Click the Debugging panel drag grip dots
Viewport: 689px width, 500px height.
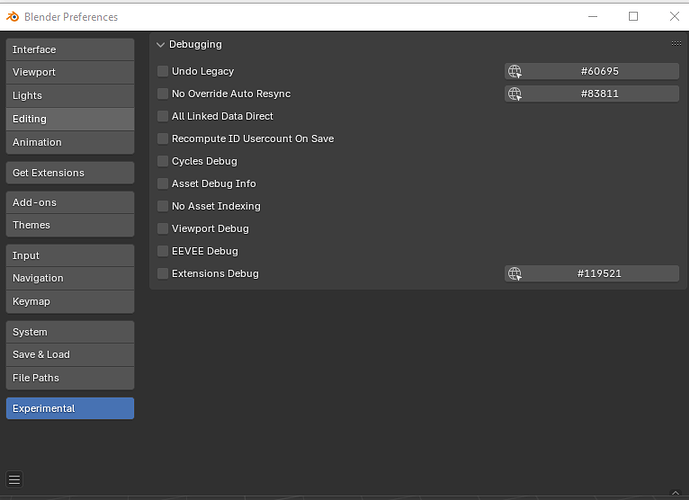[676, 43]
